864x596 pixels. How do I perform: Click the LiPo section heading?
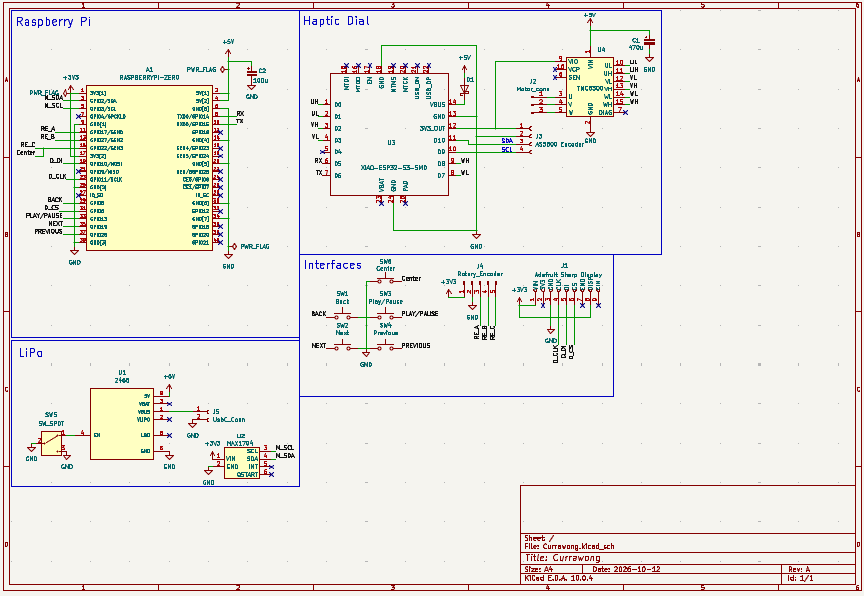pos(31,353)
